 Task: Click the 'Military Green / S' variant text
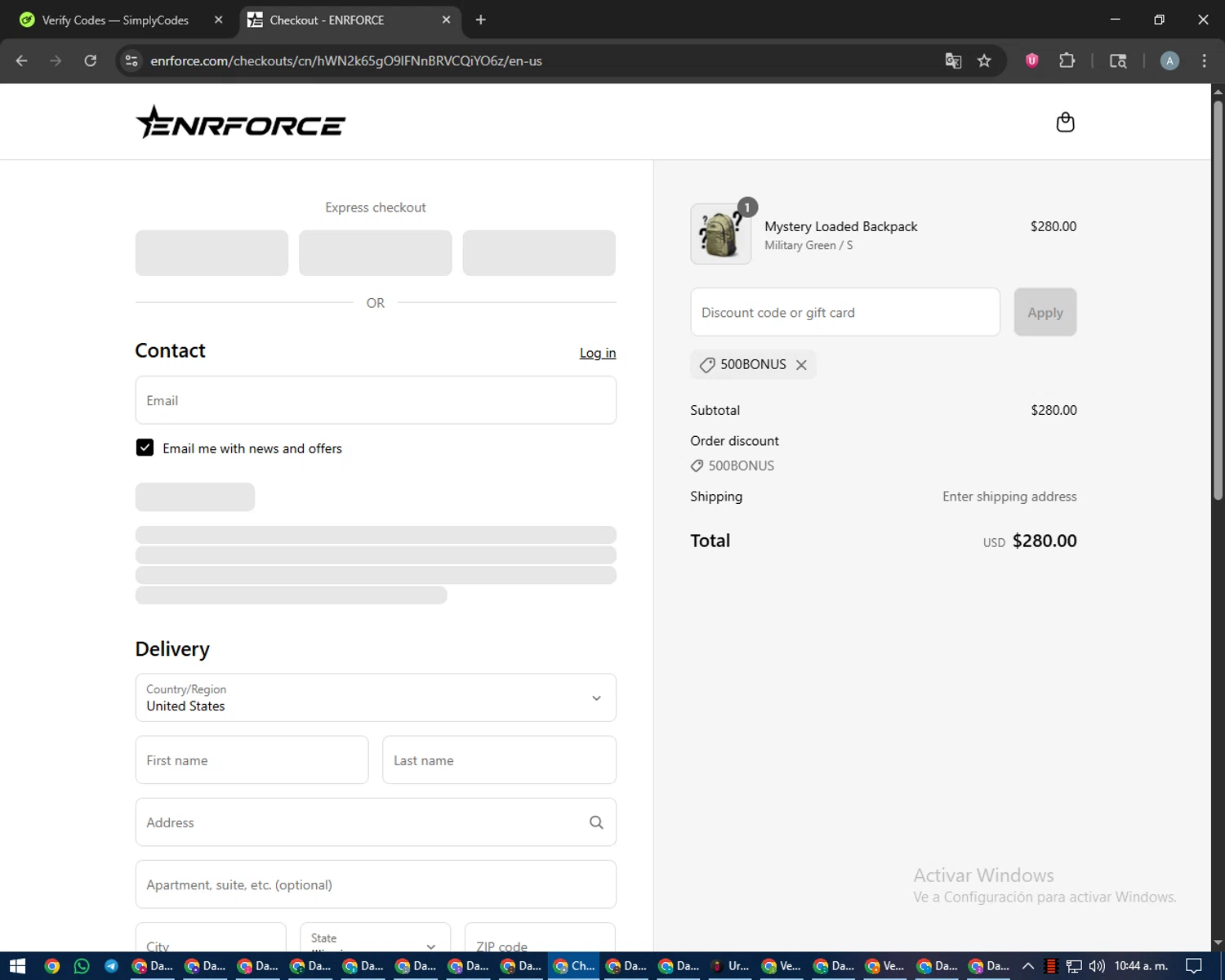tap(808, 245)
